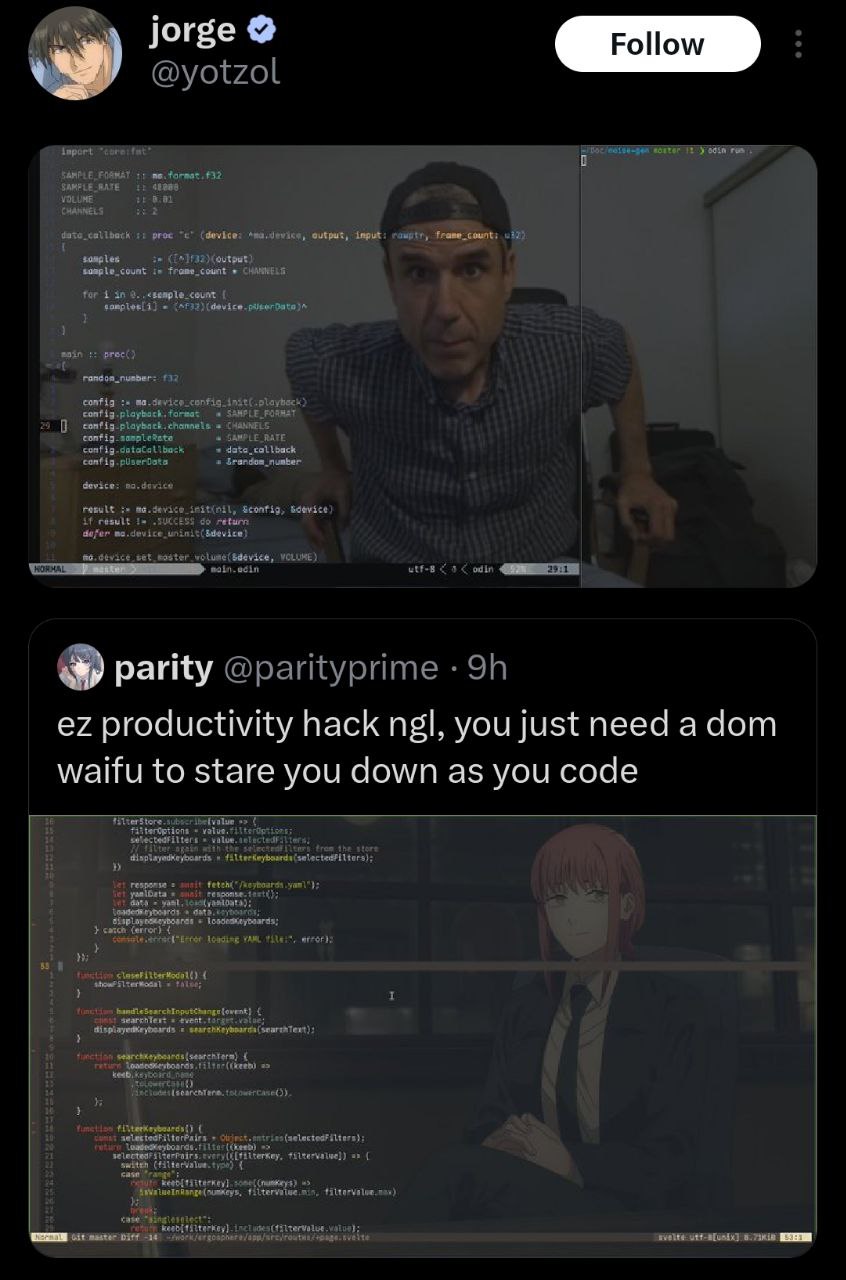
Task: Open the quoted tweet text about productivity hack
Action: click(416, 746)
